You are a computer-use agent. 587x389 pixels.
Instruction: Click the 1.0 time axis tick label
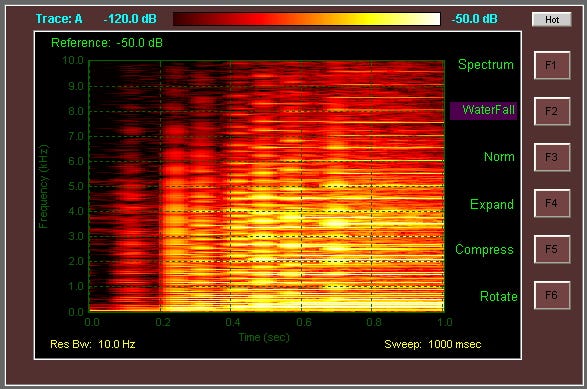coord(445,322)
